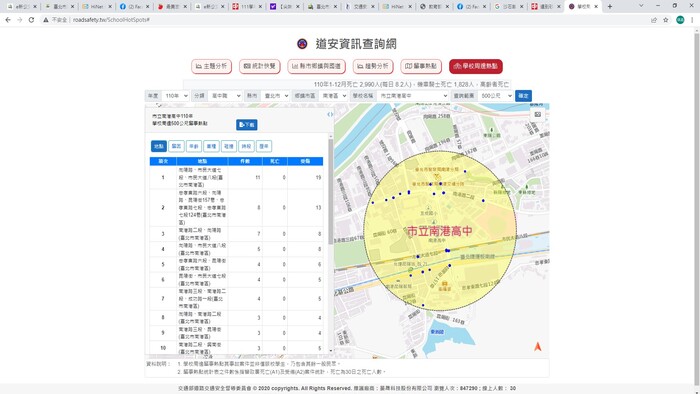The width and height of the screenshot is (700, 394).
Task: Click the site logo beside 道安資訊查詢網
Action: tap(302, 44)
